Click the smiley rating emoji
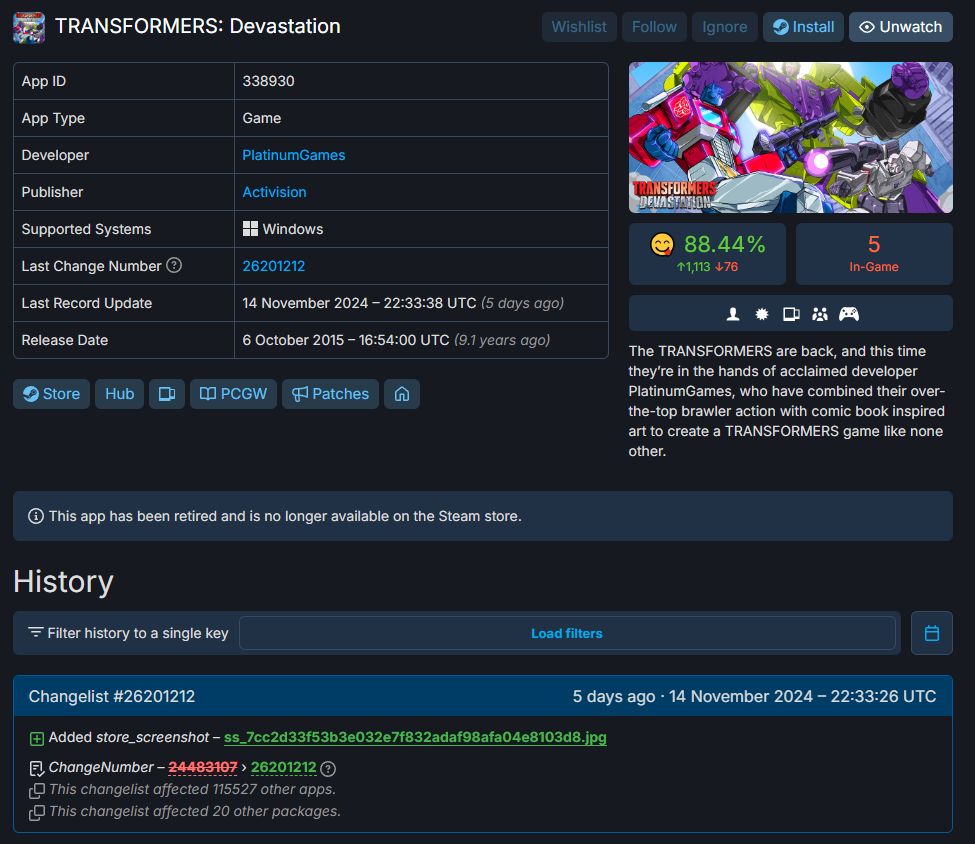The image size is (975, 844). pyautogui.click(x=662, y=244)
